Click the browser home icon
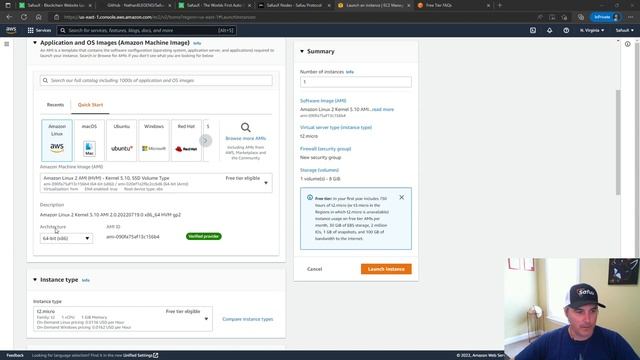The height and width of the screenshot is (360, 640). coord(38,17)
